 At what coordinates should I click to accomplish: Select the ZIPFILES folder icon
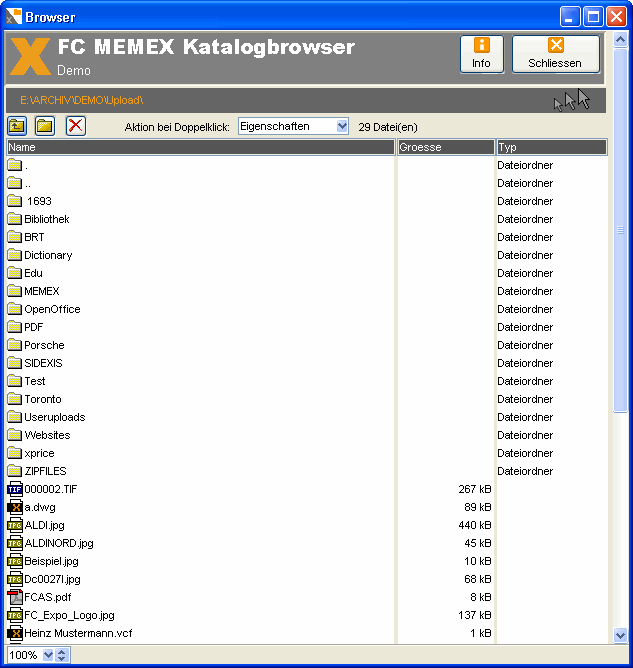point(14,471)
